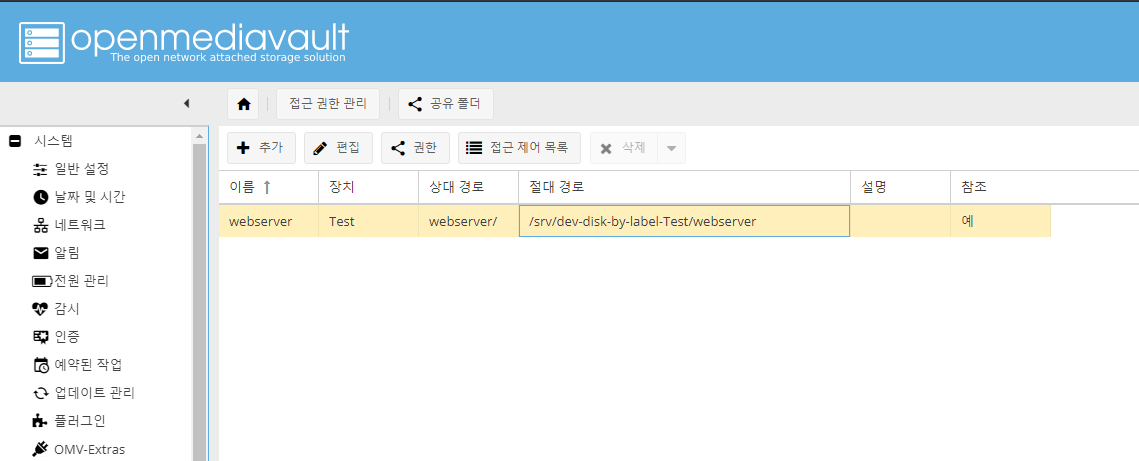Screen dimensions: 1139x461
Task: Collapse the left navigation sidebar arrow
Action: (186, 104)
